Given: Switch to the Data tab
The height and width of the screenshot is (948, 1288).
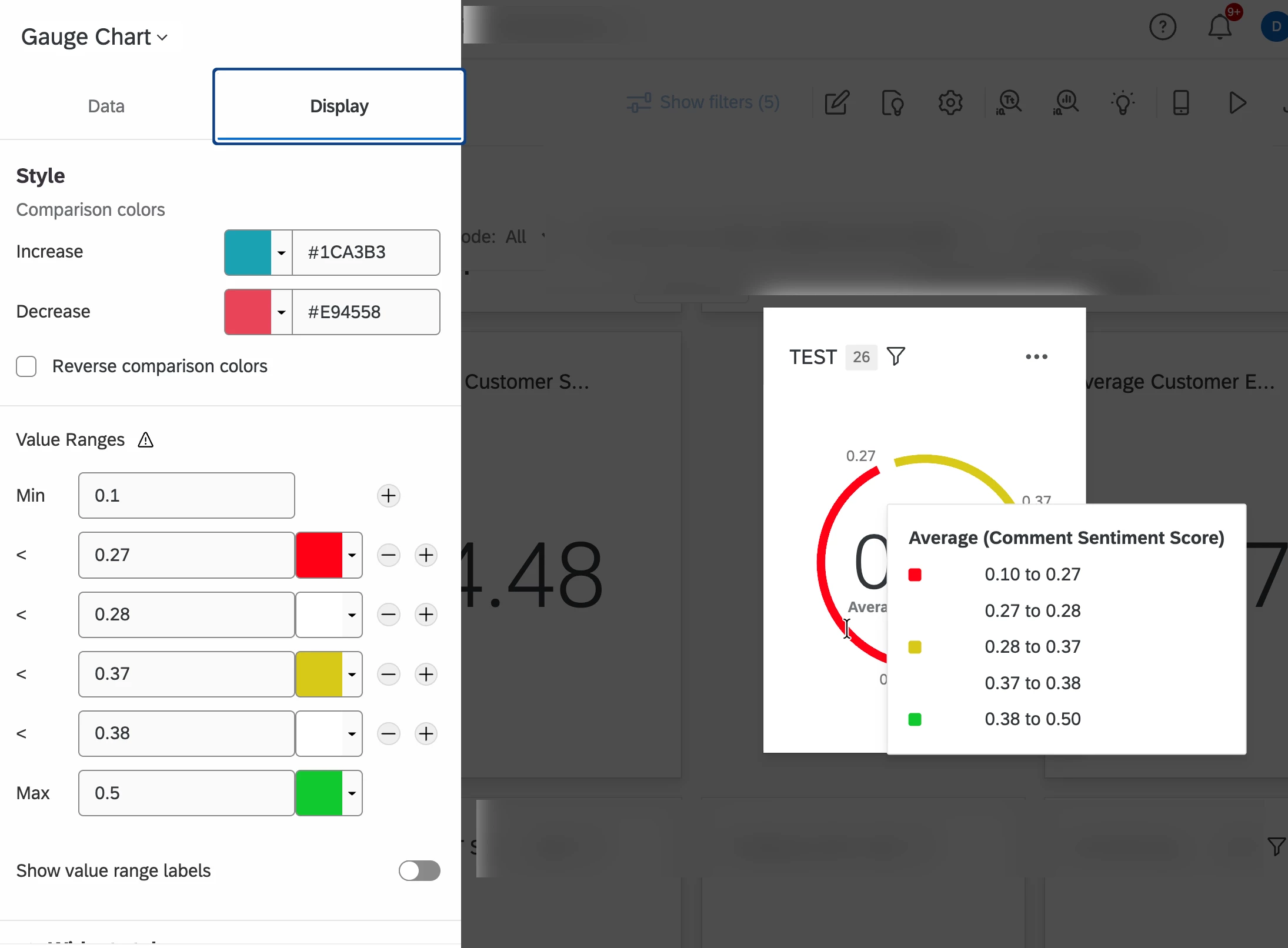Looking at the screenshot, I should (106, 106).
